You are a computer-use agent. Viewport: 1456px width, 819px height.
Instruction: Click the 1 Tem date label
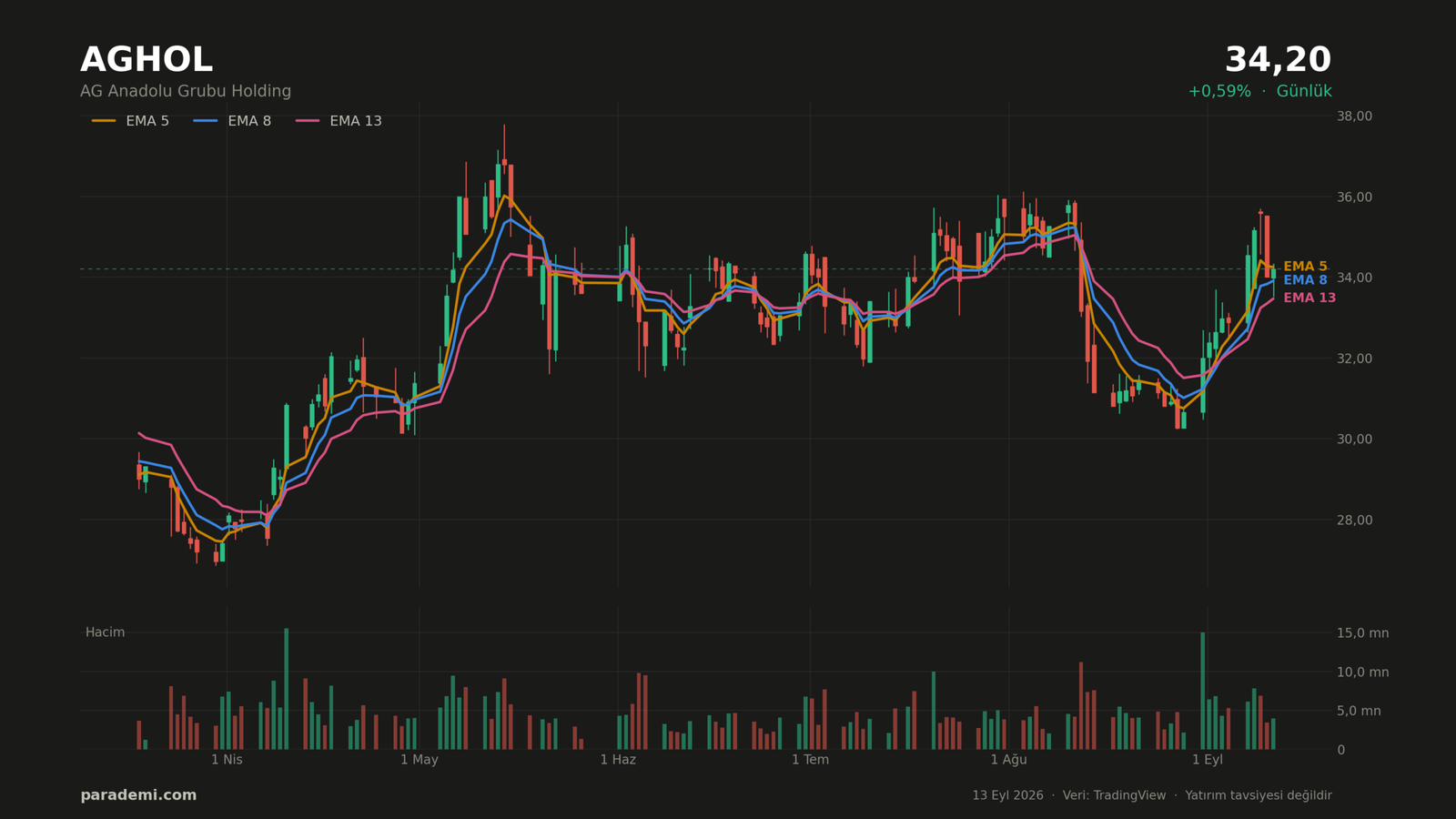coord(810,760)
